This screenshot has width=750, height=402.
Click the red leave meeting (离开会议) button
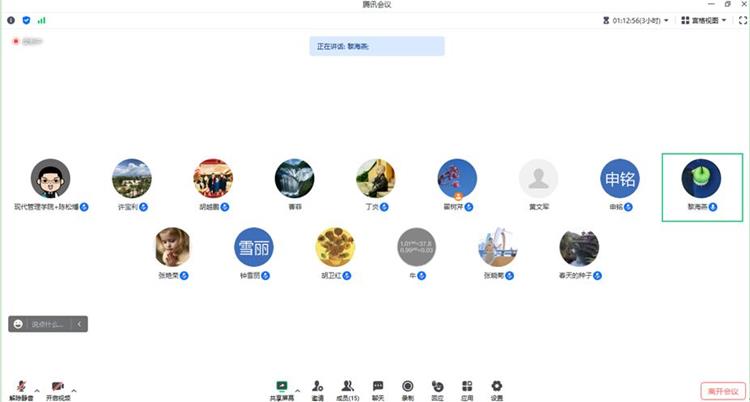click(x=723, y=391)
